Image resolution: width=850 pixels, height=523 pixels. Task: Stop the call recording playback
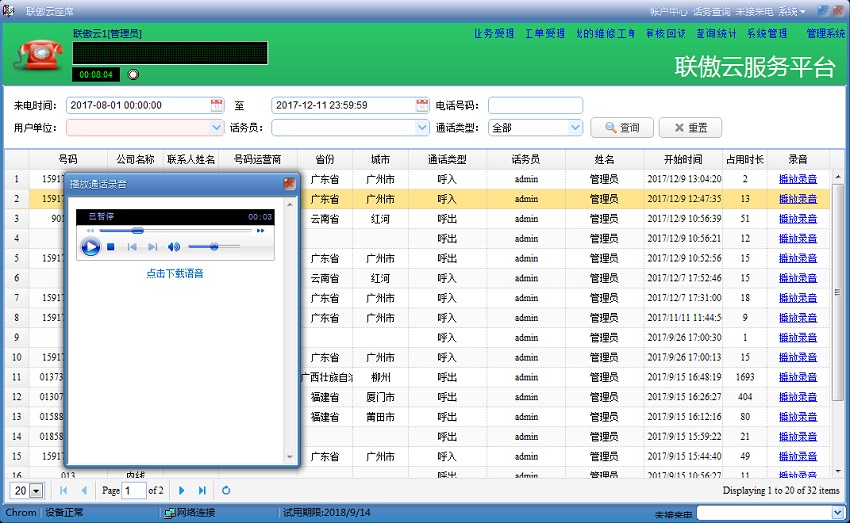pyautogui.click(x=111, y=247)
